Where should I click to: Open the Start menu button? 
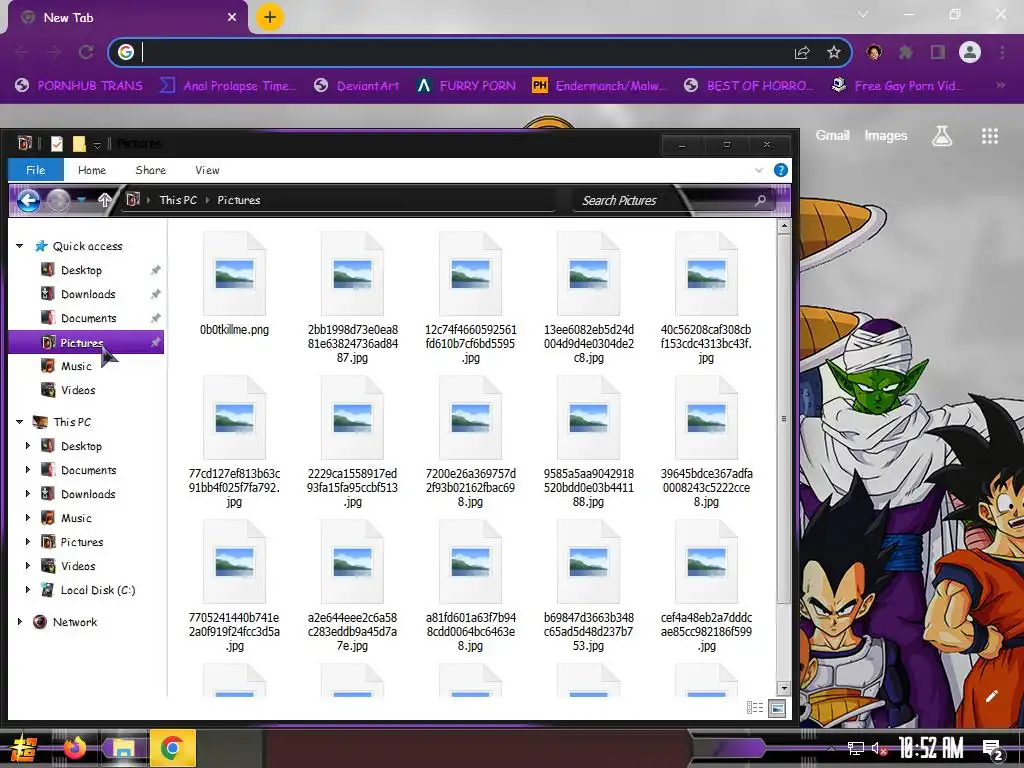pyautogui.click(x=23, y=748)
